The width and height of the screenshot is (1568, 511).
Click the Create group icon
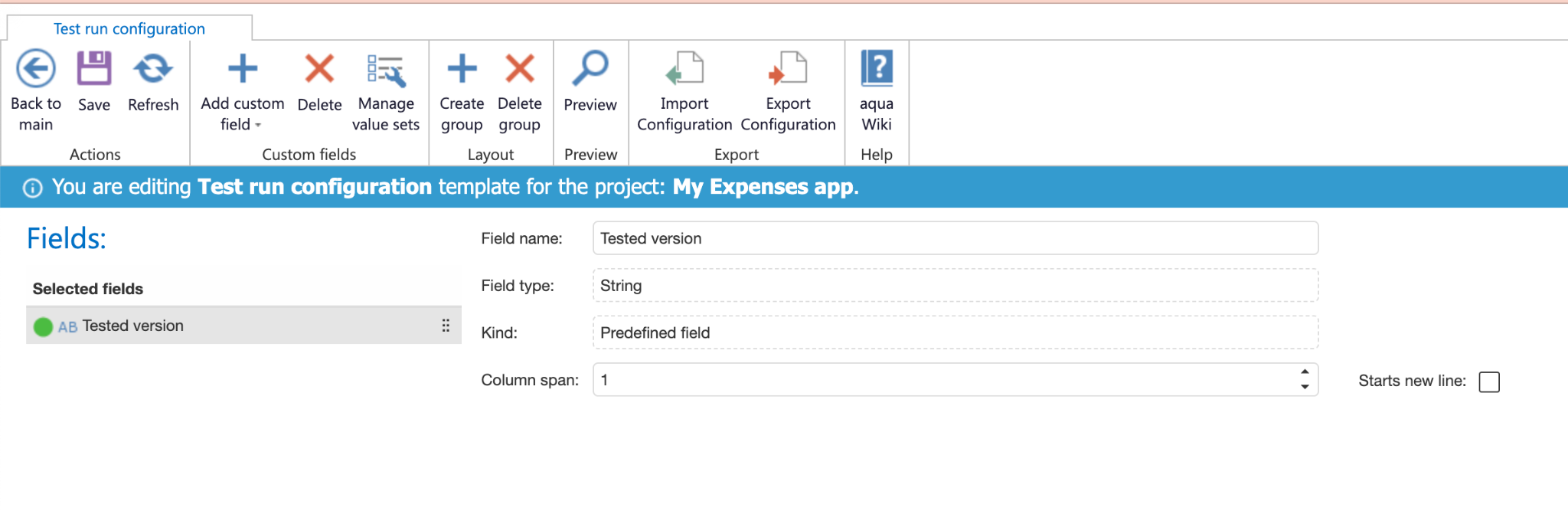coord(462,69)
